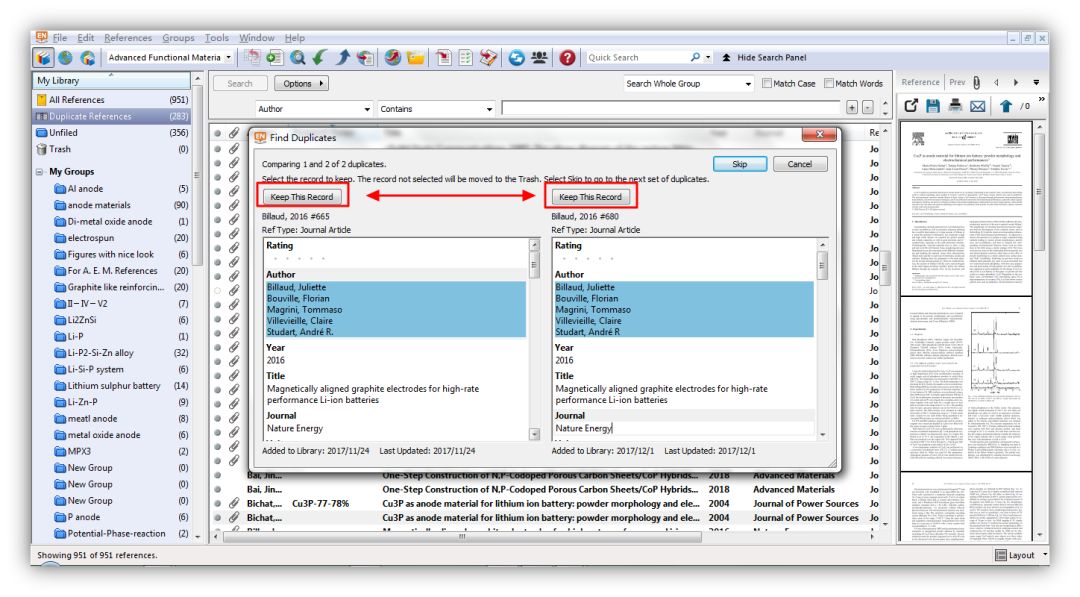Image resolution: width=1080 pixels, height=597 pixels.
Task: Click the paperclip attachment tab icon
Action: click(x=976, y=83)
